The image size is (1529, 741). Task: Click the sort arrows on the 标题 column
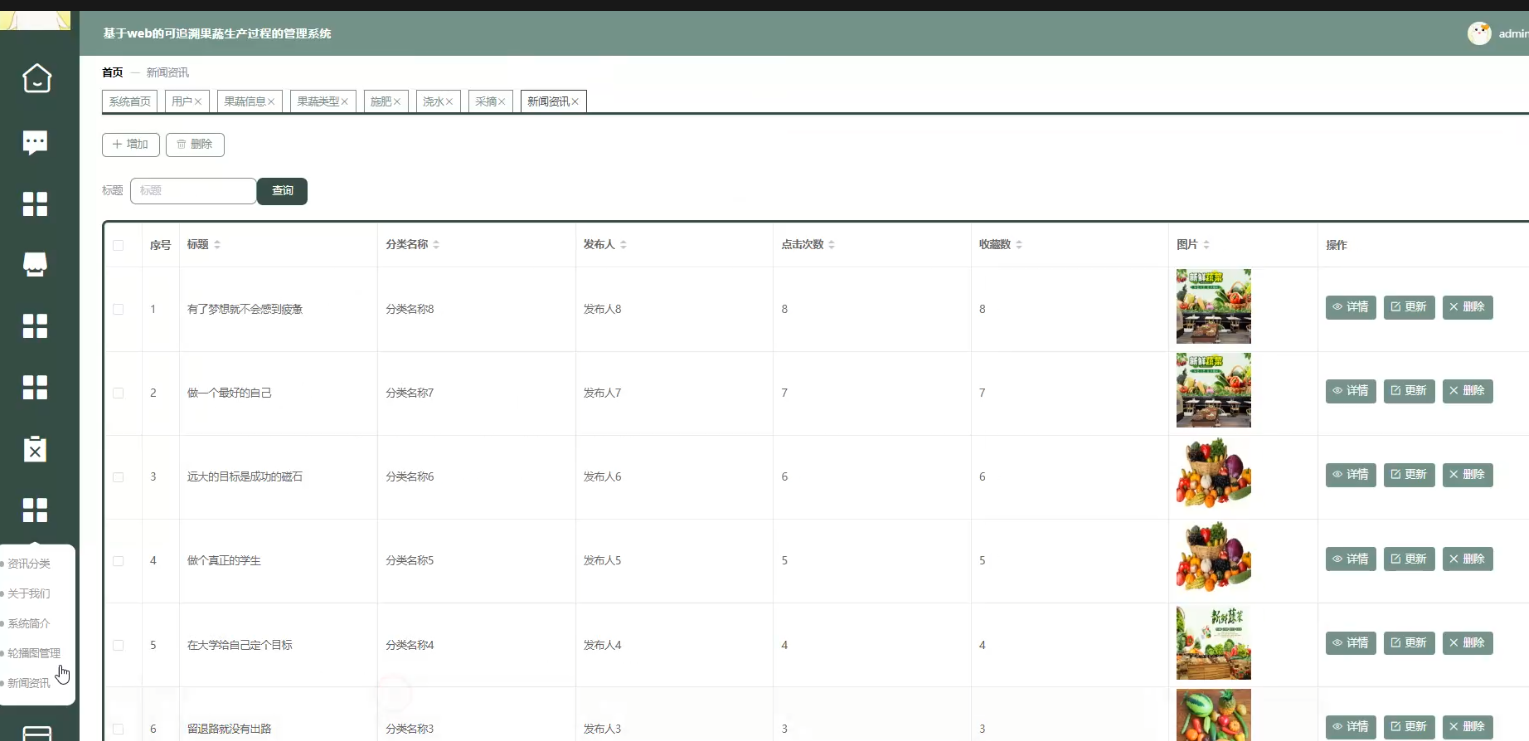click(217, 243)
